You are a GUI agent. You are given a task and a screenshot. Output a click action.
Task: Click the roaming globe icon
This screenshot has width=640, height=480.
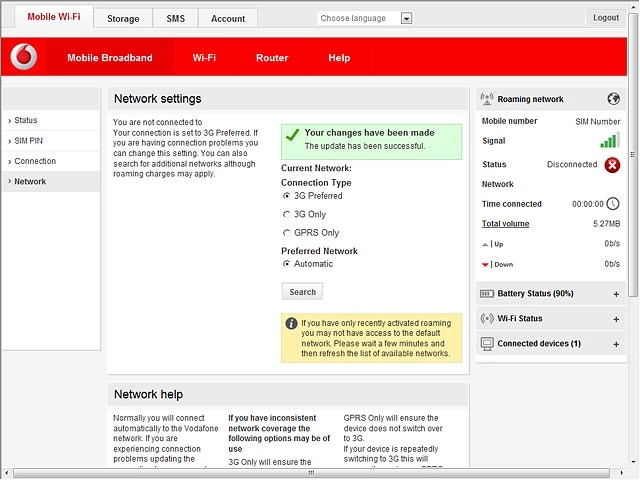613,99
